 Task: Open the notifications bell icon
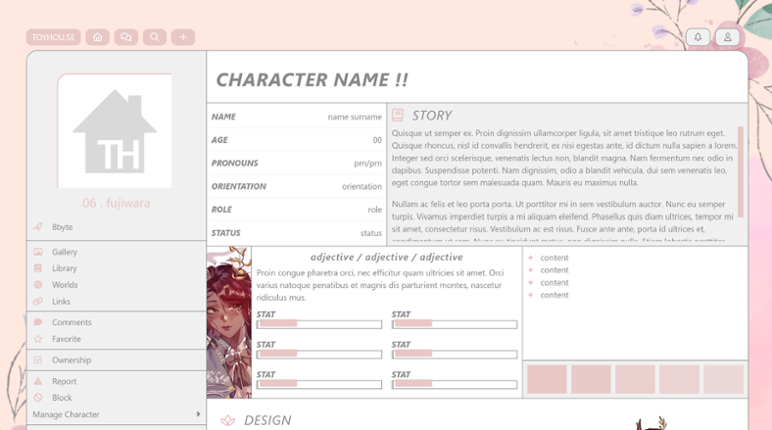[x=698, y=37]
